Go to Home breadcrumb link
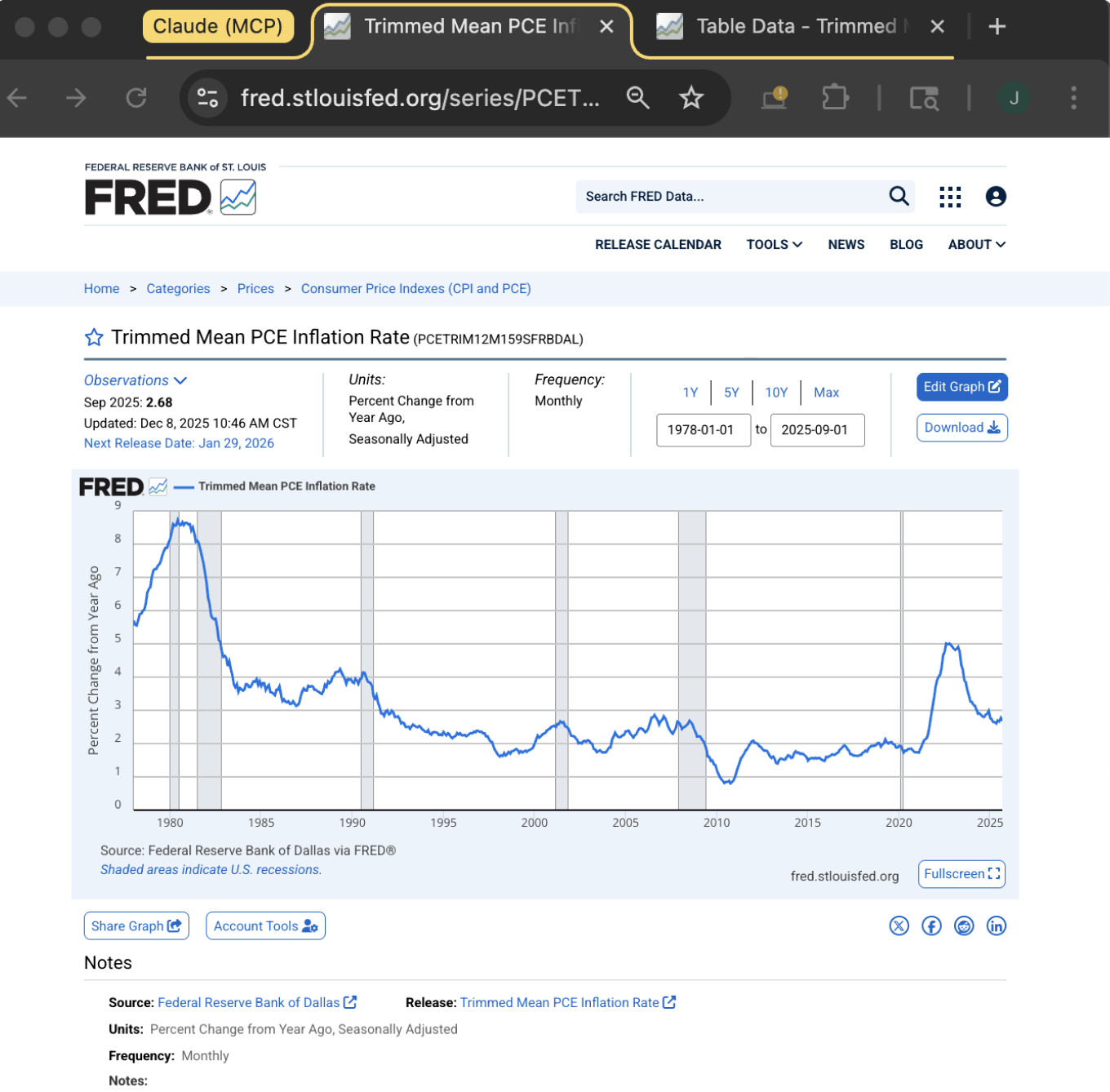The width and height of the screenshot is (1110, 1092). (x=101, y=289)
